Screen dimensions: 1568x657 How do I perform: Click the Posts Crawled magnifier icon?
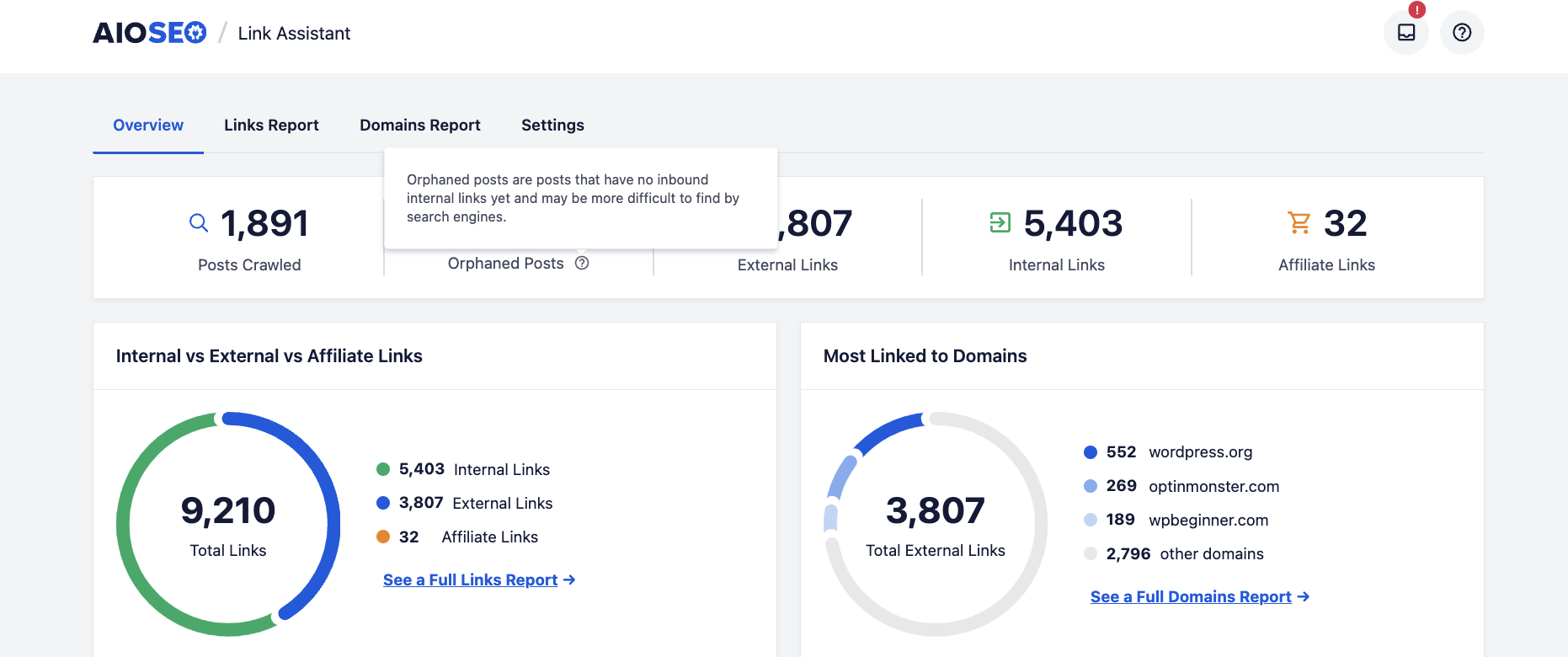tap(199, 223)
